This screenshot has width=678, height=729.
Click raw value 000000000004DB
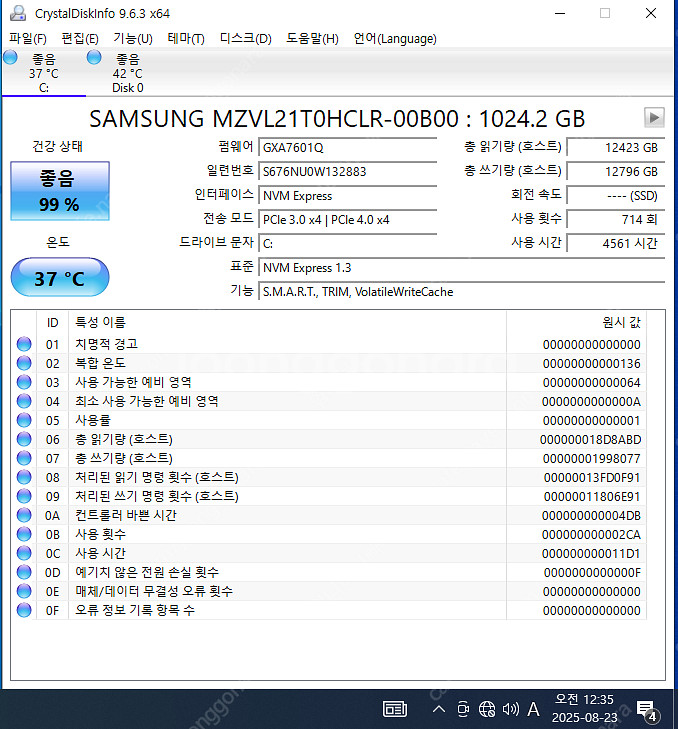[x=592, y=516]
